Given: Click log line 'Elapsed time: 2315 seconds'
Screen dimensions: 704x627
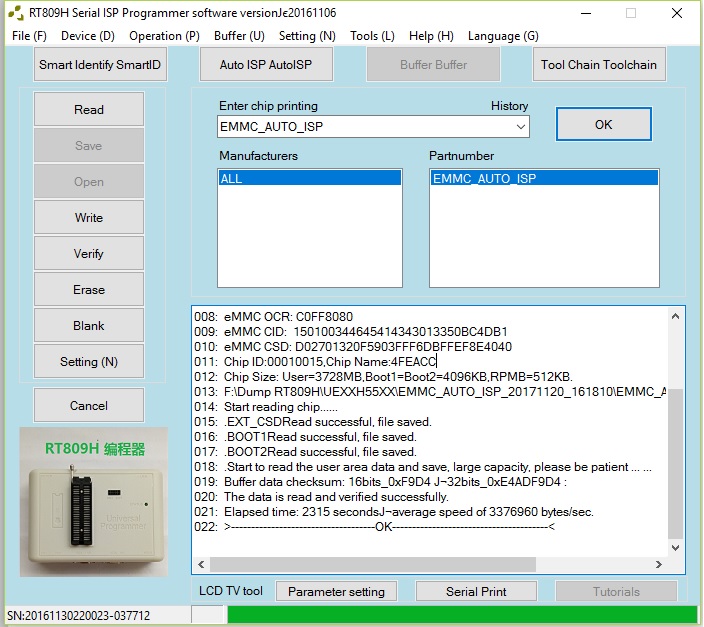Looking at the screenshot, I should pos(394,512).
